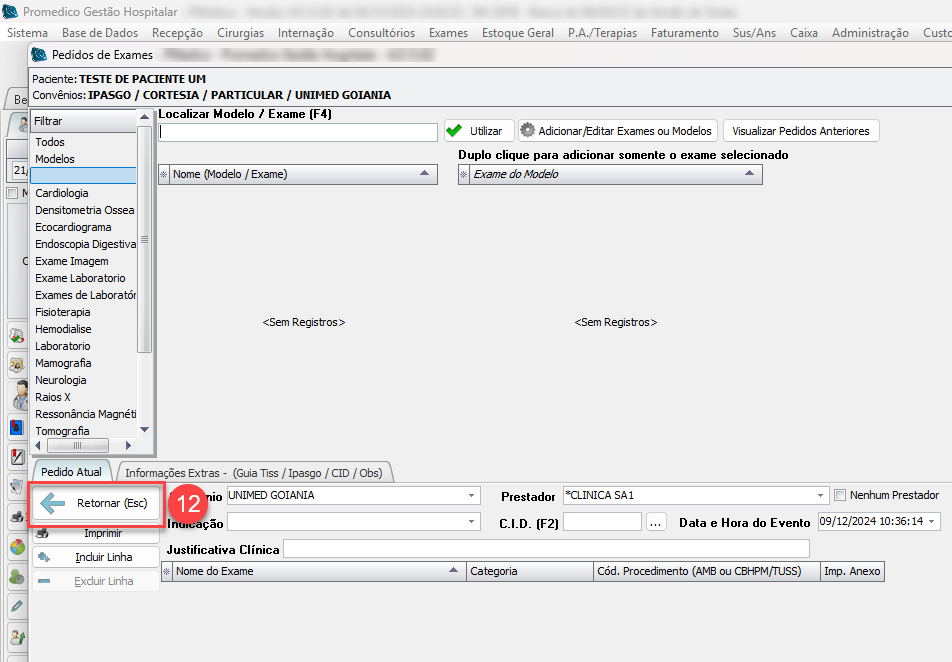The width and height of the screenshot is (952, 662).
Task: Click the Retornar (Esc) back arrow button
Action: coord(96,504)
